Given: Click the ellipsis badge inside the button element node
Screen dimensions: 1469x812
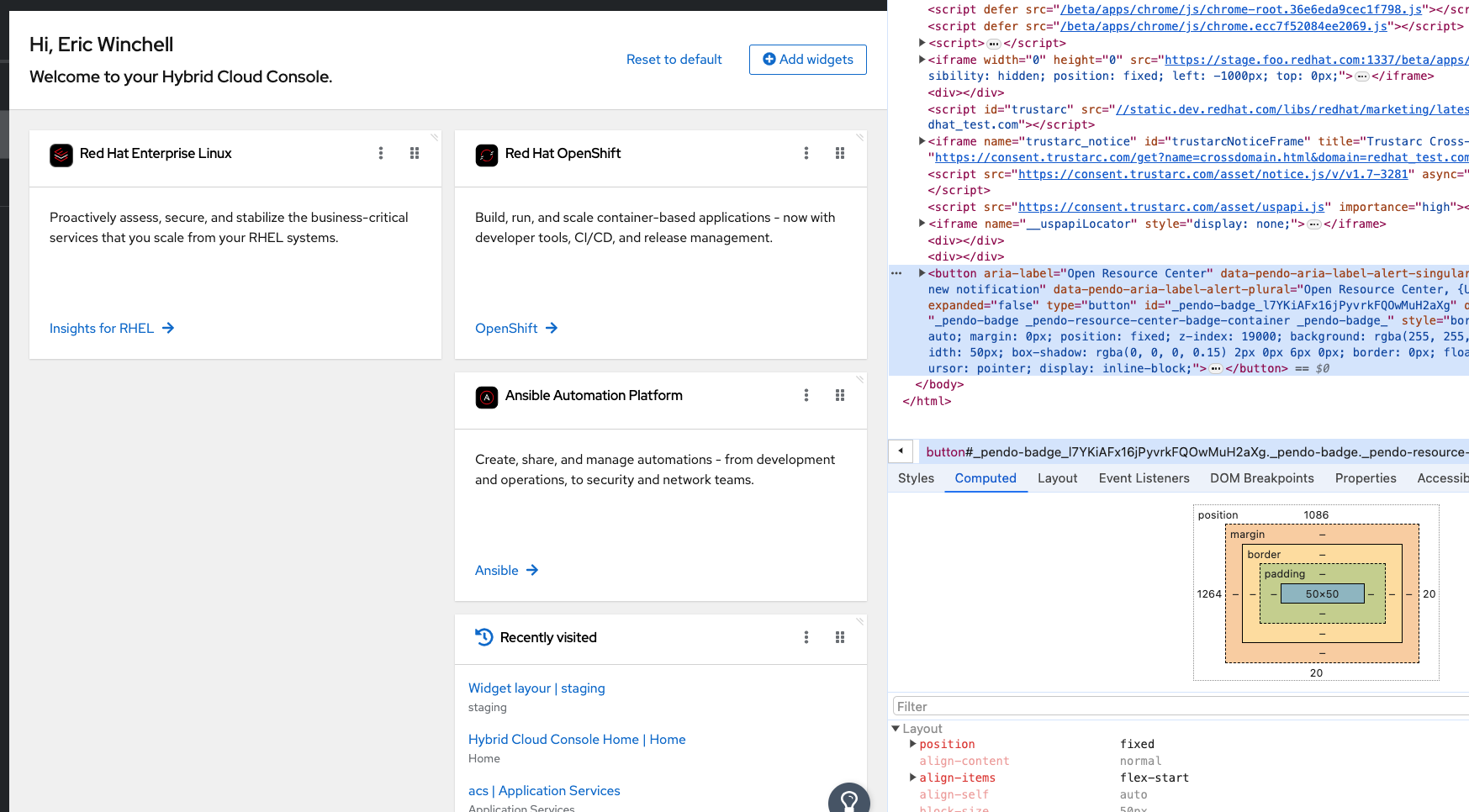Looking at the screenshot, I should click(1216, 369).
